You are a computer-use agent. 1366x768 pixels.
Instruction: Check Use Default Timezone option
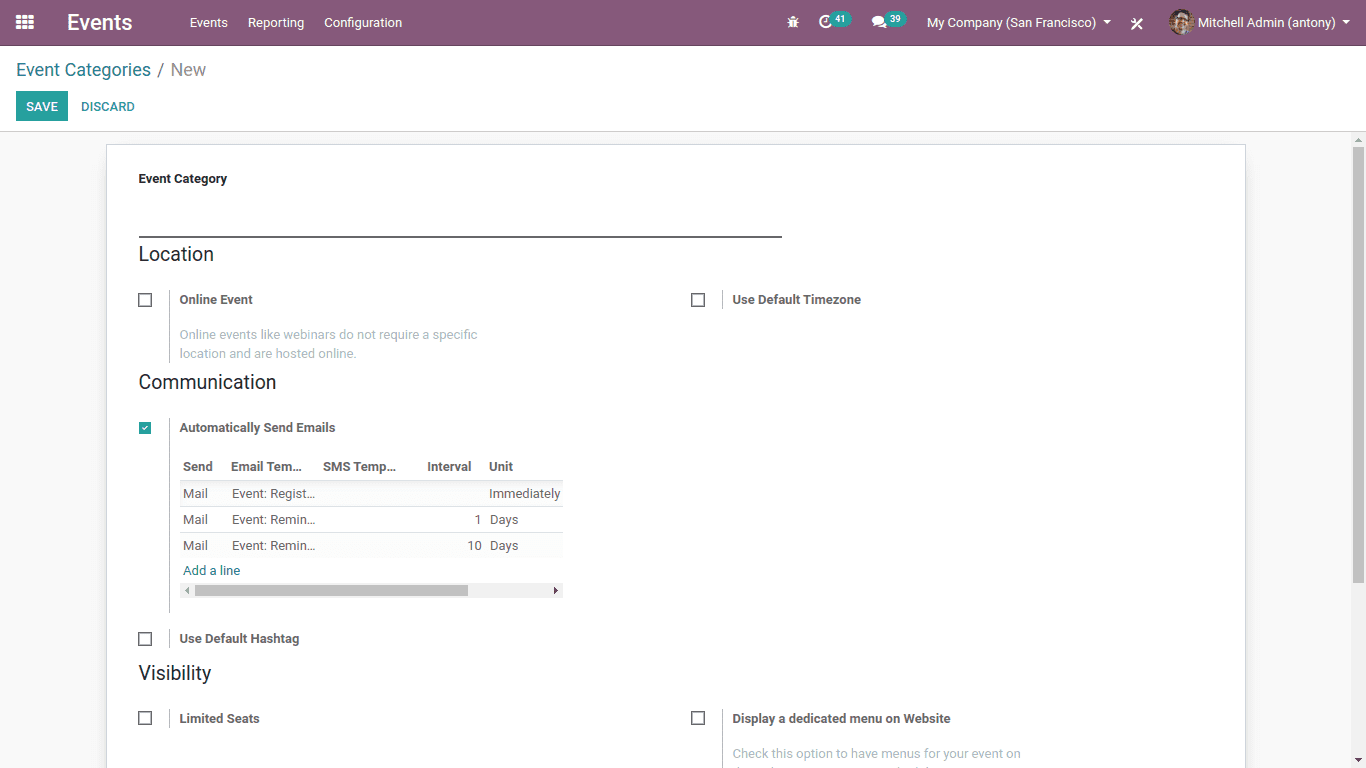(698, 300)
